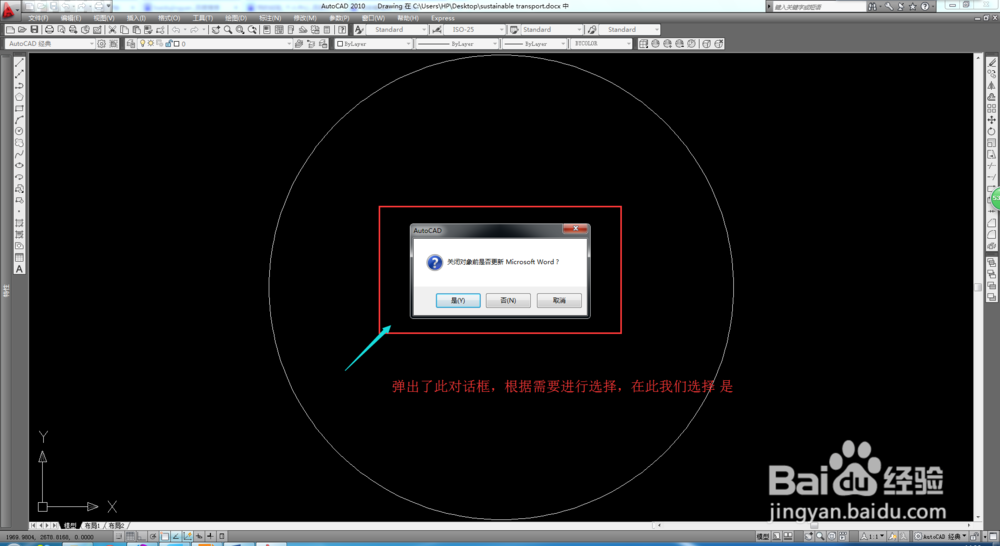Click the 模型 model space button in the status bar
This screenshot has height=546, width=1000.
(763, 536)
